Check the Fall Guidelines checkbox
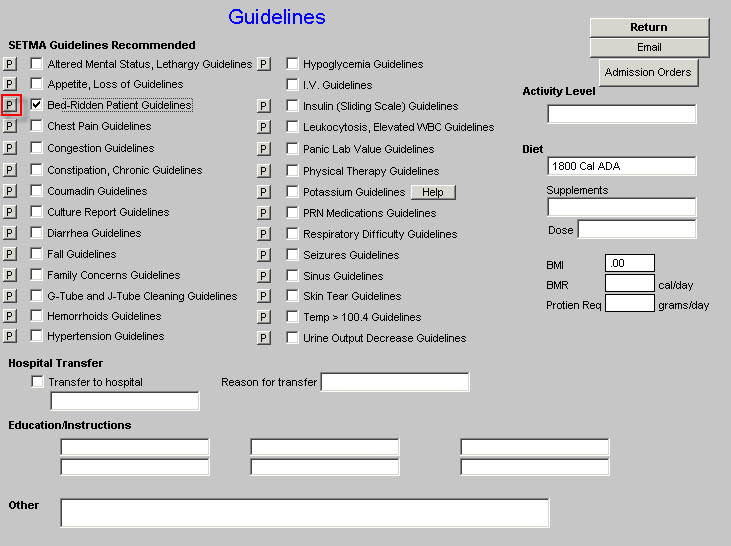The width and height of the screenshot is (731, 546). coord(36,253)
